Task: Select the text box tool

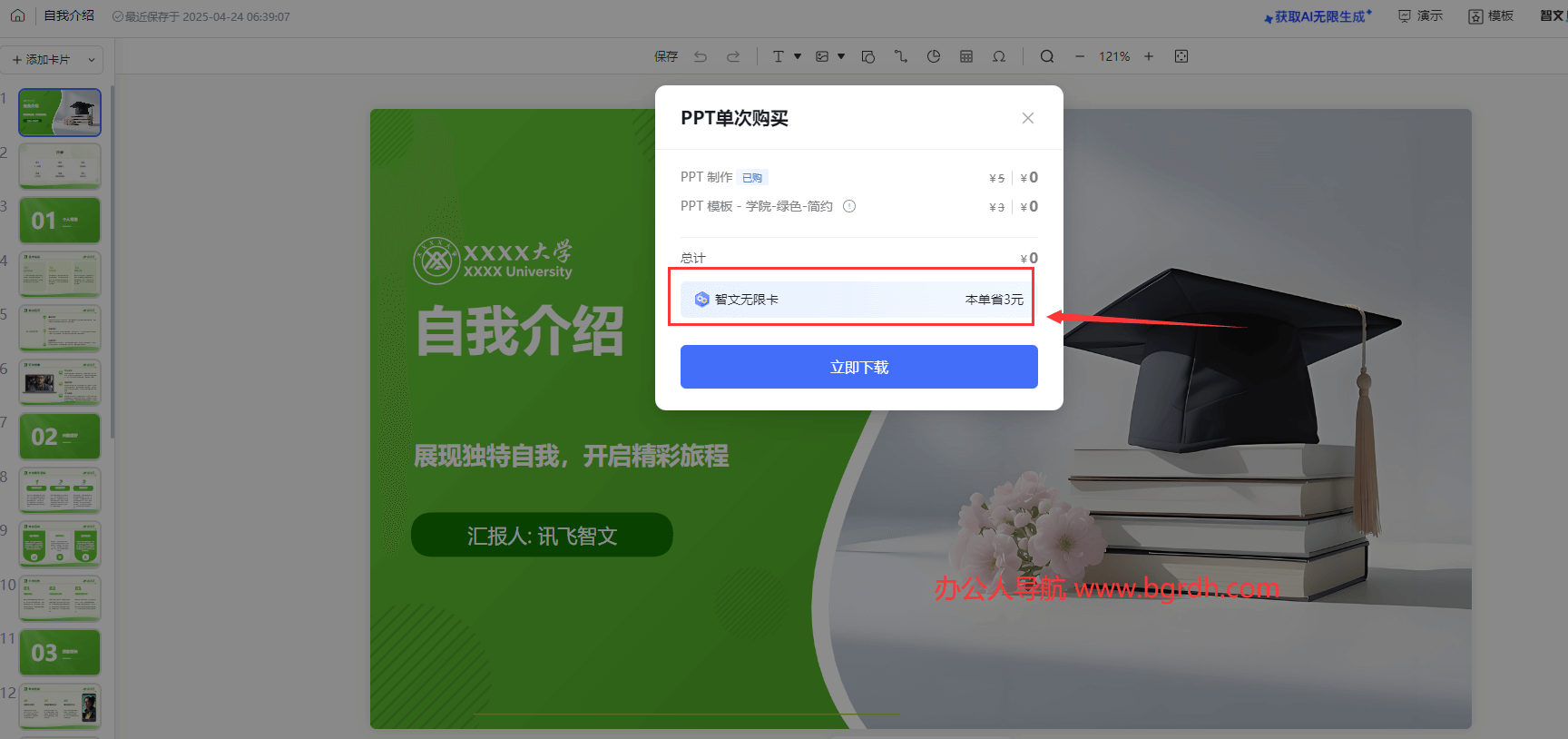Action: [x=778, y=56]
